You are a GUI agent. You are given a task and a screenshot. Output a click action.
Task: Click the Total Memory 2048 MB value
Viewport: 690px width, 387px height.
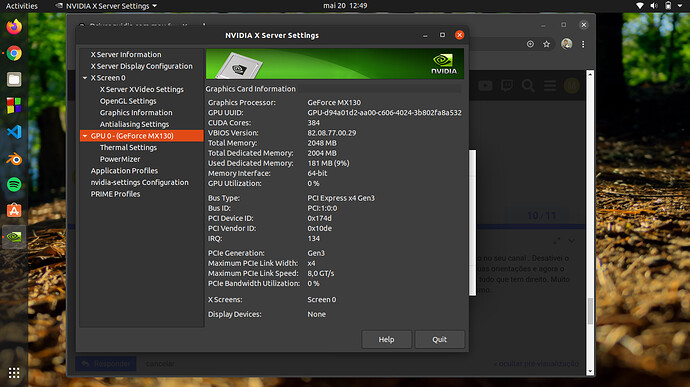click(x=322, y=143)
